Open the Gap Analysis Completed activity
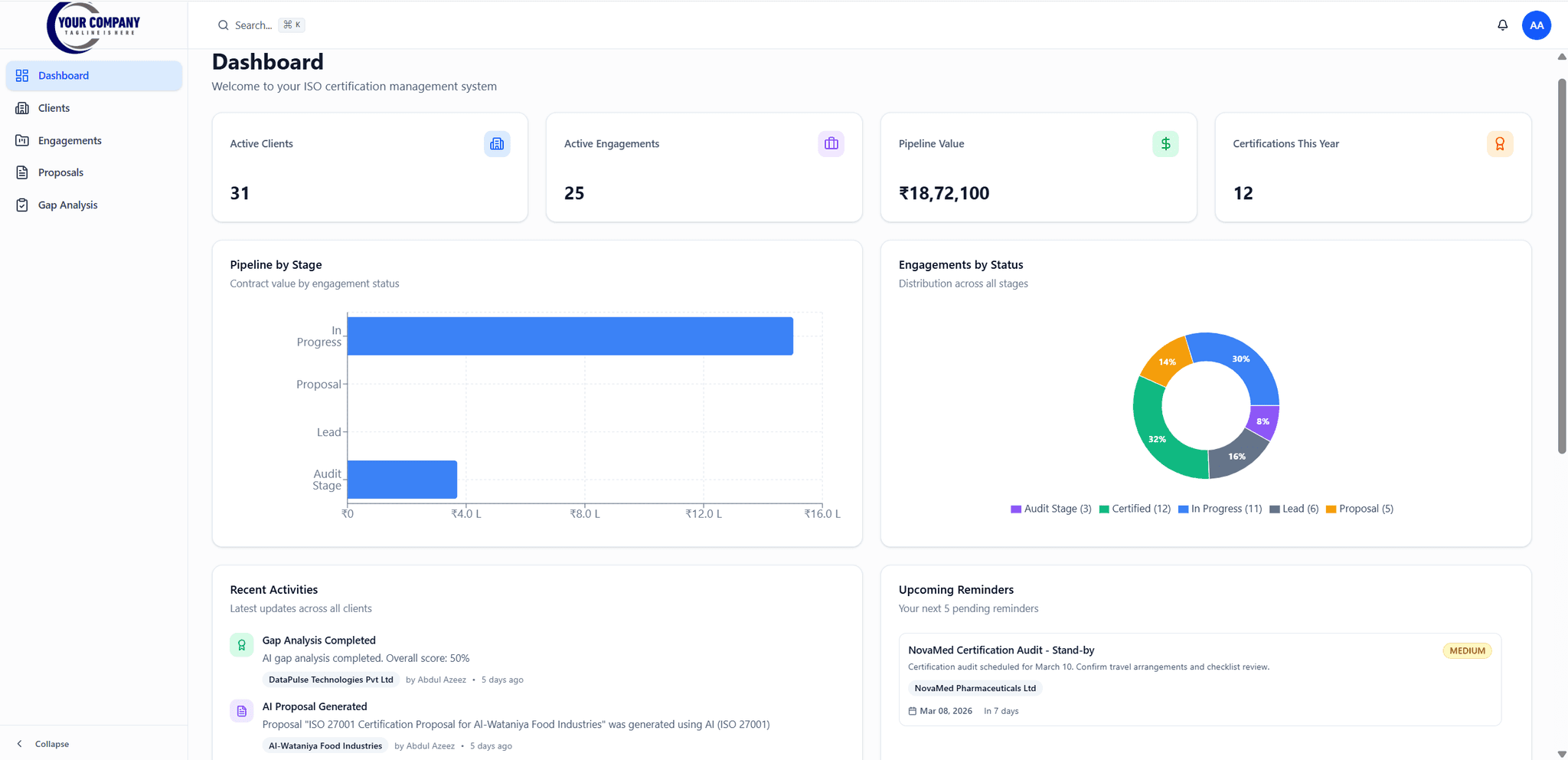Viewport: 1568px width, 760px height. coord(318,640)
